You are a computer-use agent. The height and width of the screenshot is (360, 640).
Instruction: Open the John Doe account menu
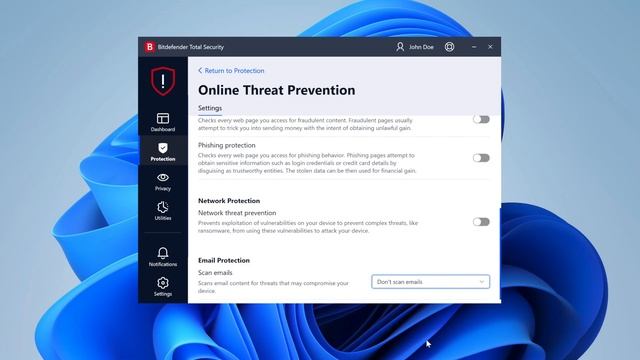pos(415,47)
